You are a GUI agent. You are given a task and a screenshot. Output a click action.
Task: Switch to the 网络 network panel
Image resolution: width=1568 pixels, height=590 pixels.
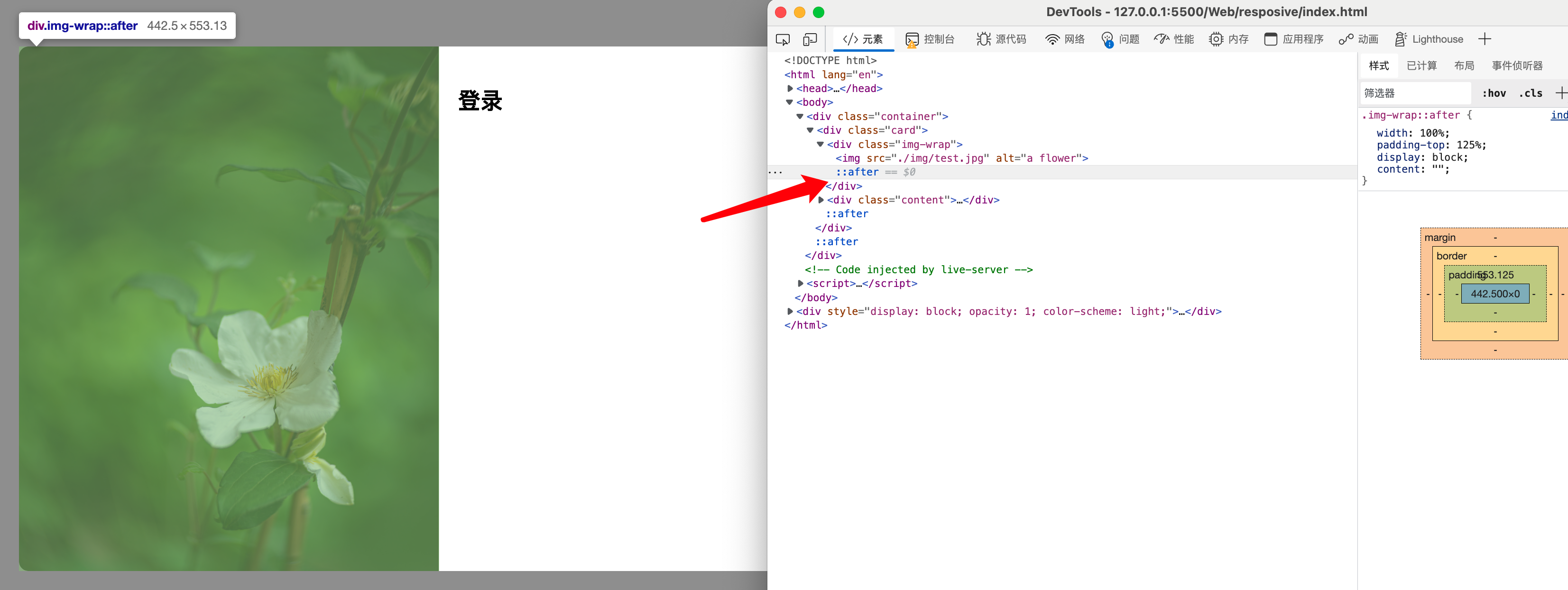(1065, 39)
